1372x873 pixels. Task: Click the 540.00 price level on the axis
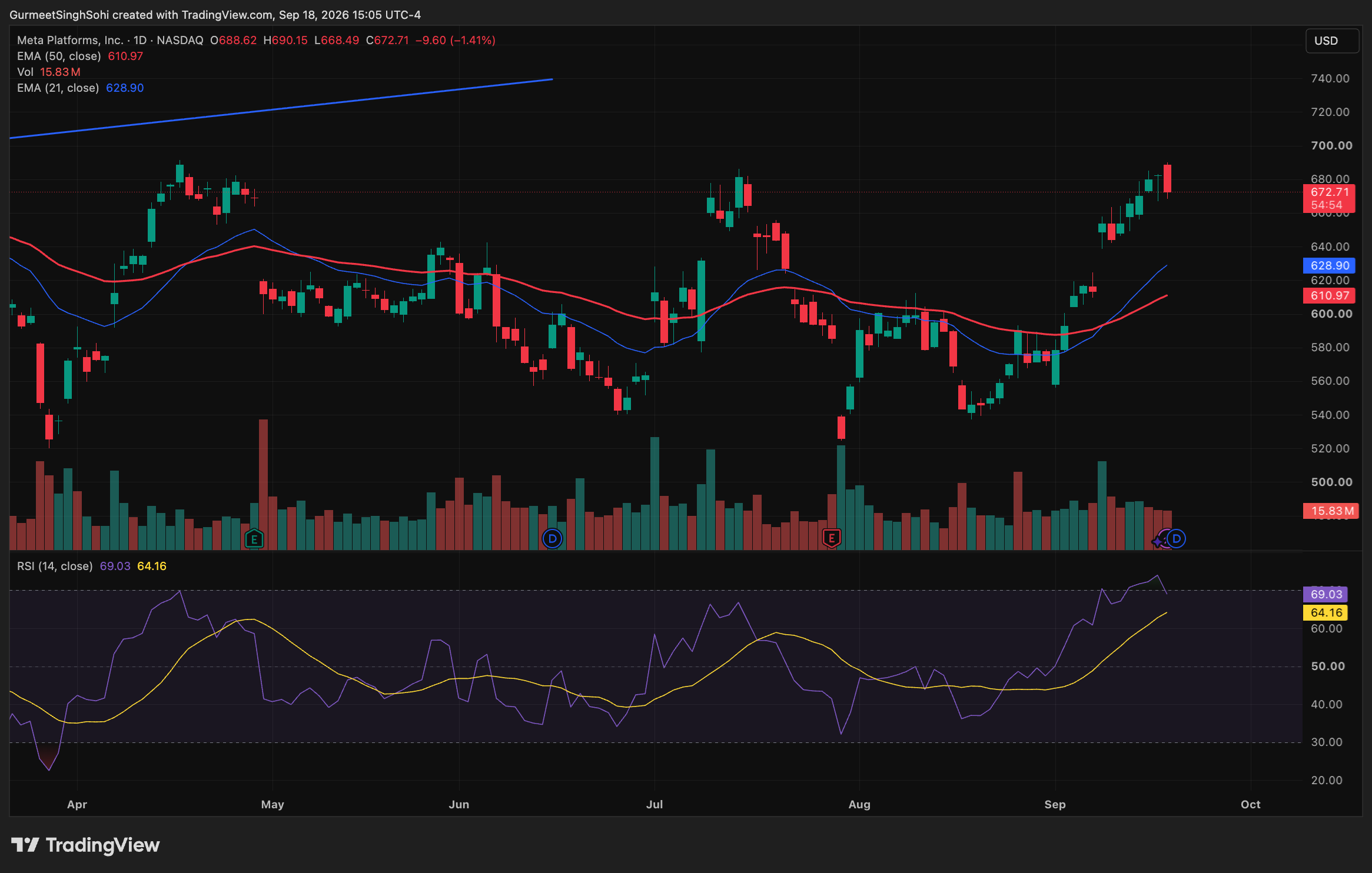pos(1330,415)
